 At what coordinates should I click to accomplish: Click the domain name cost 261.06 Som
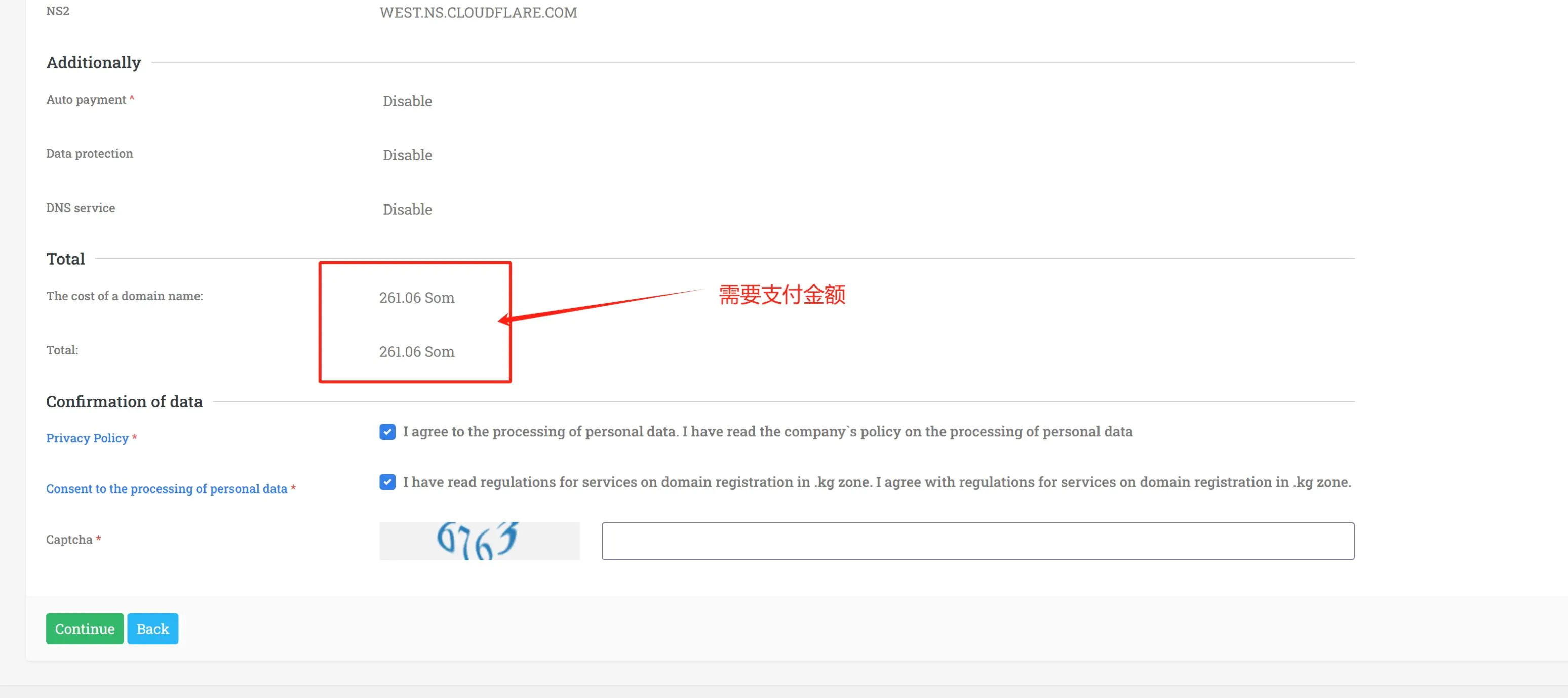(x=417, y=298)
